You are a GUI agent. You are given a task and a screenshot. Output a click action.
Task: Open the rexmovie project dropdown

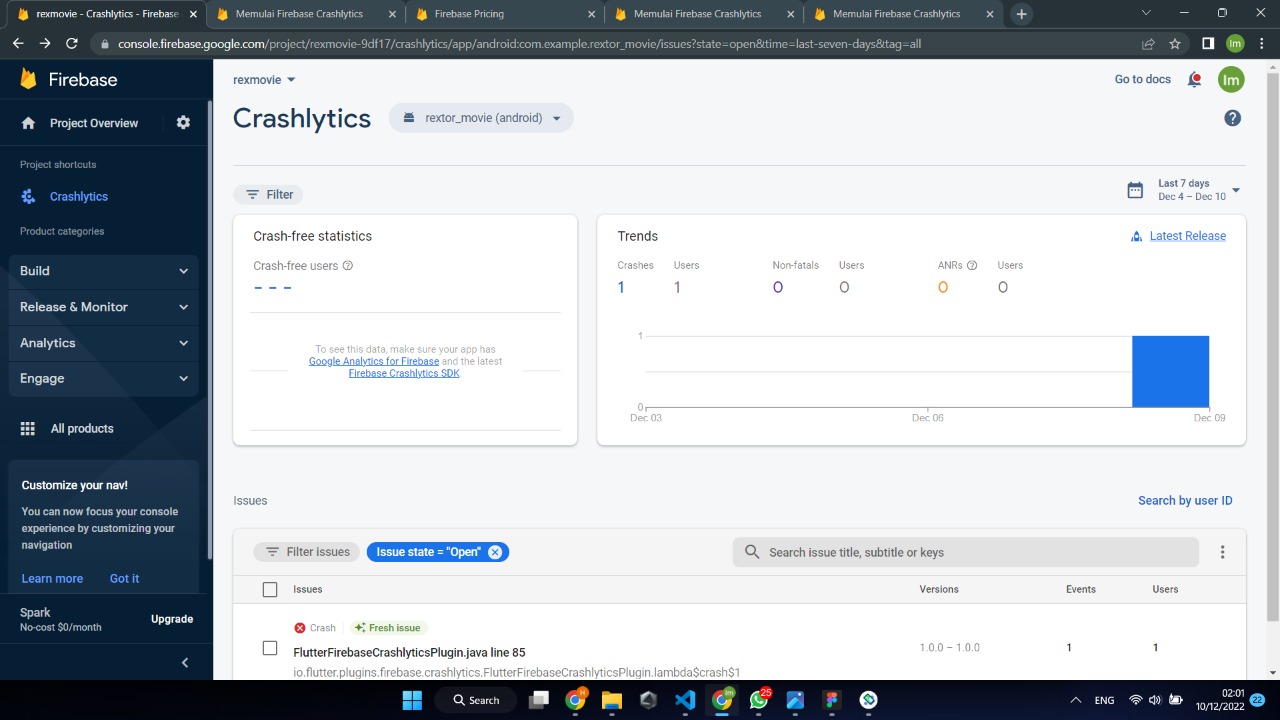pyautogui.click(x=265, y=80)
